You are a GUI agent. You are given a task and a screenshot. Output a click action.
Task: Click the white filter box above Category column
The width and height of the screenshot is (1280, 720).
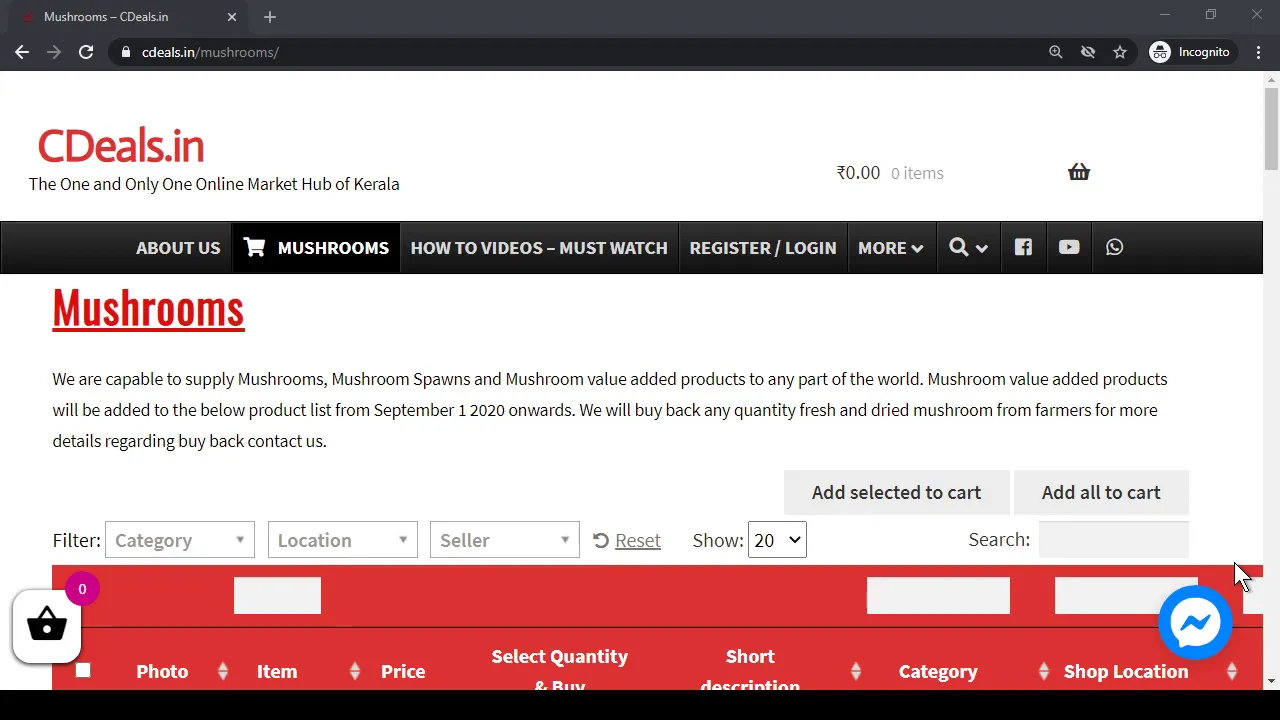(938, 596)
